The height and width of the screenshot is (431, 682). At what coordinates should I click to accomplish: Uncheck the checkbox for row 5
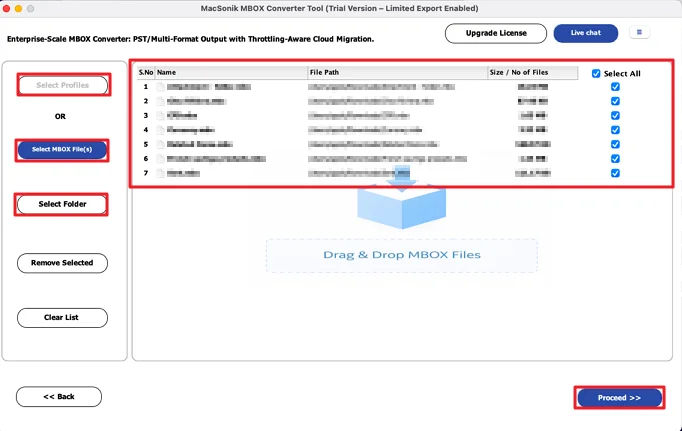click(615, 144)
